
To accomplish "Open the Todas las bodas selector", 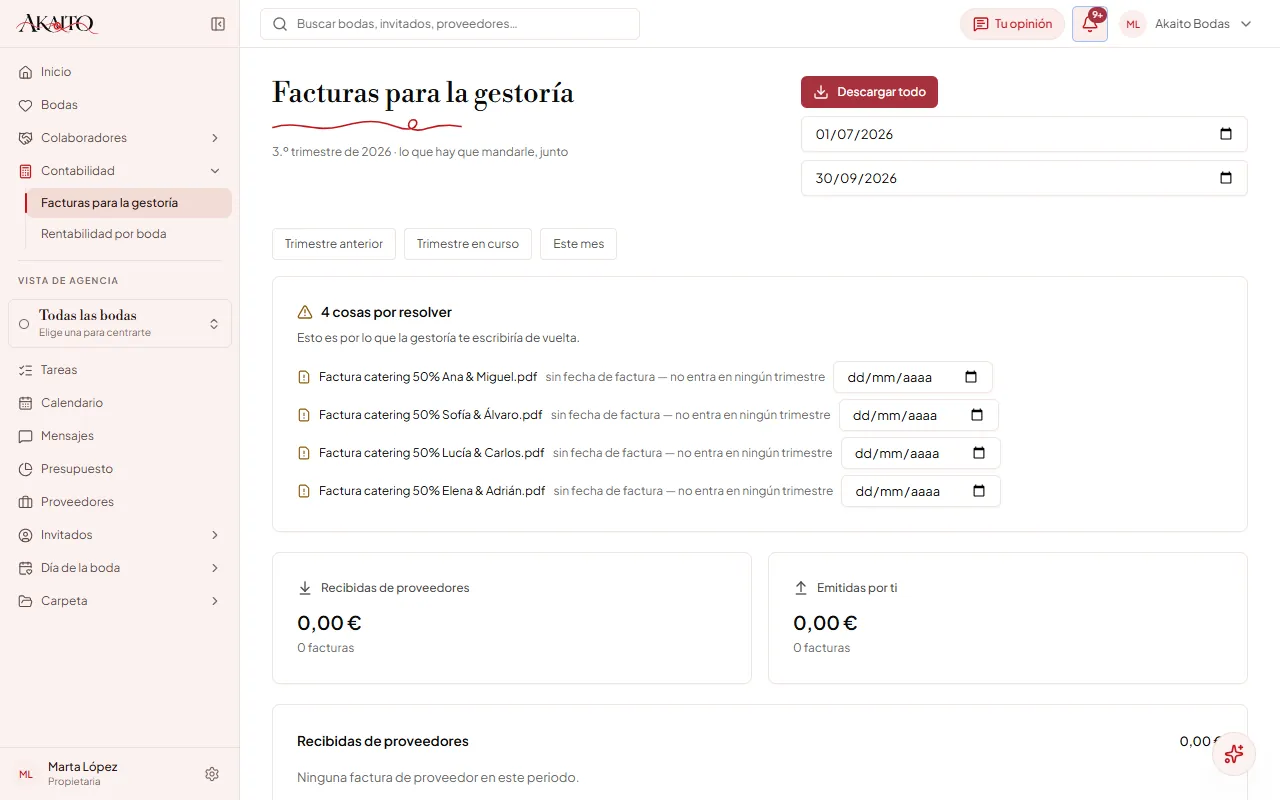I will [x=120, y=324].
